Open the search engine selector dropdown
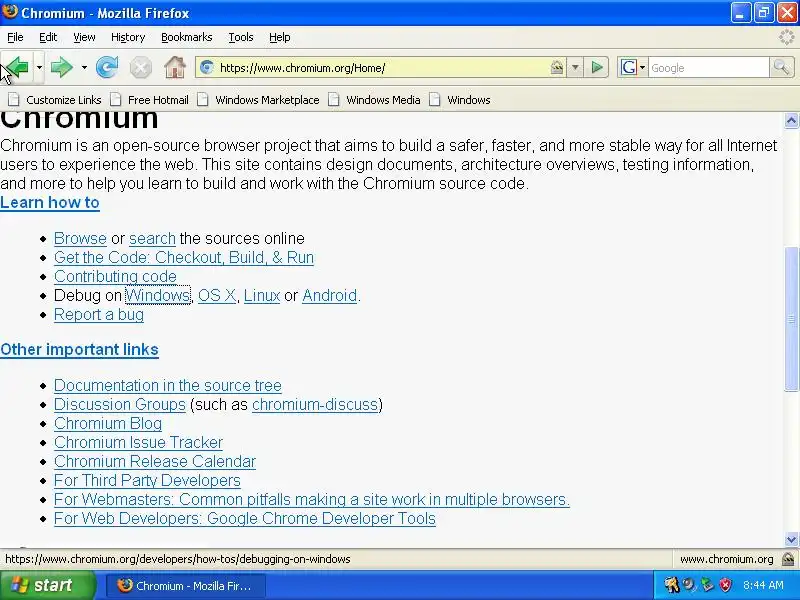The height and width of the screenshot is (600, 800). click(x=642, y=67)
